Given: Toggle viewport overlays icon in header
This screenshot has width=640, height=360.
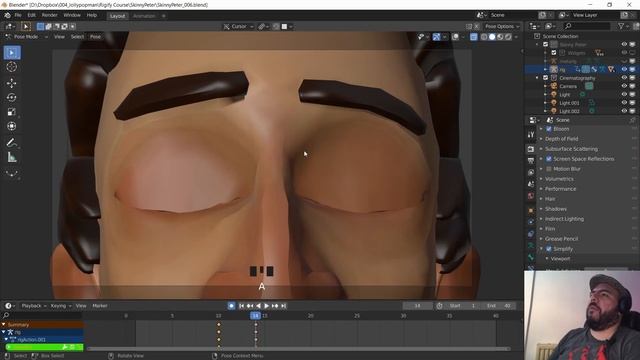Looking at the screenshot, I should [x=455, y=37].
